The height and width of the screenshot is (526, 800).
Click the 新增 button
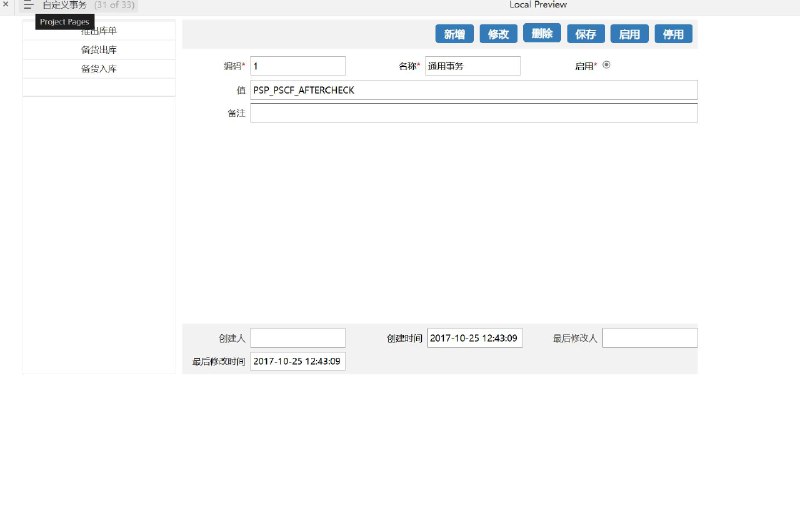(x=454, y=34)
